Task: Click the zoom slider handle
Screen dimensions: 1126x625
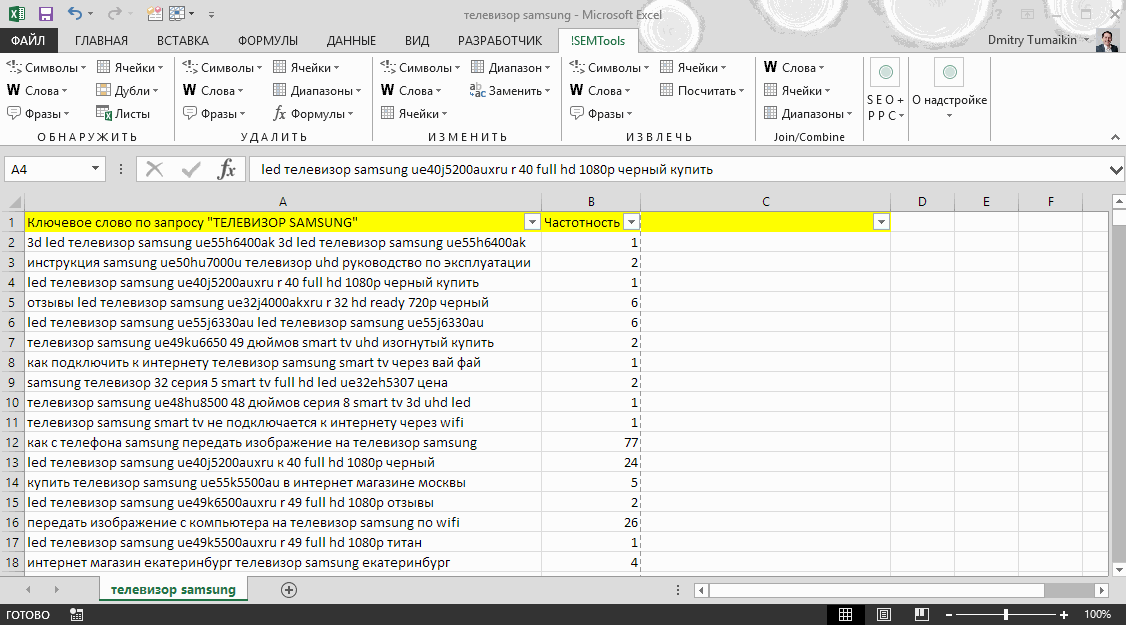Action: (x=1006, y=614)
